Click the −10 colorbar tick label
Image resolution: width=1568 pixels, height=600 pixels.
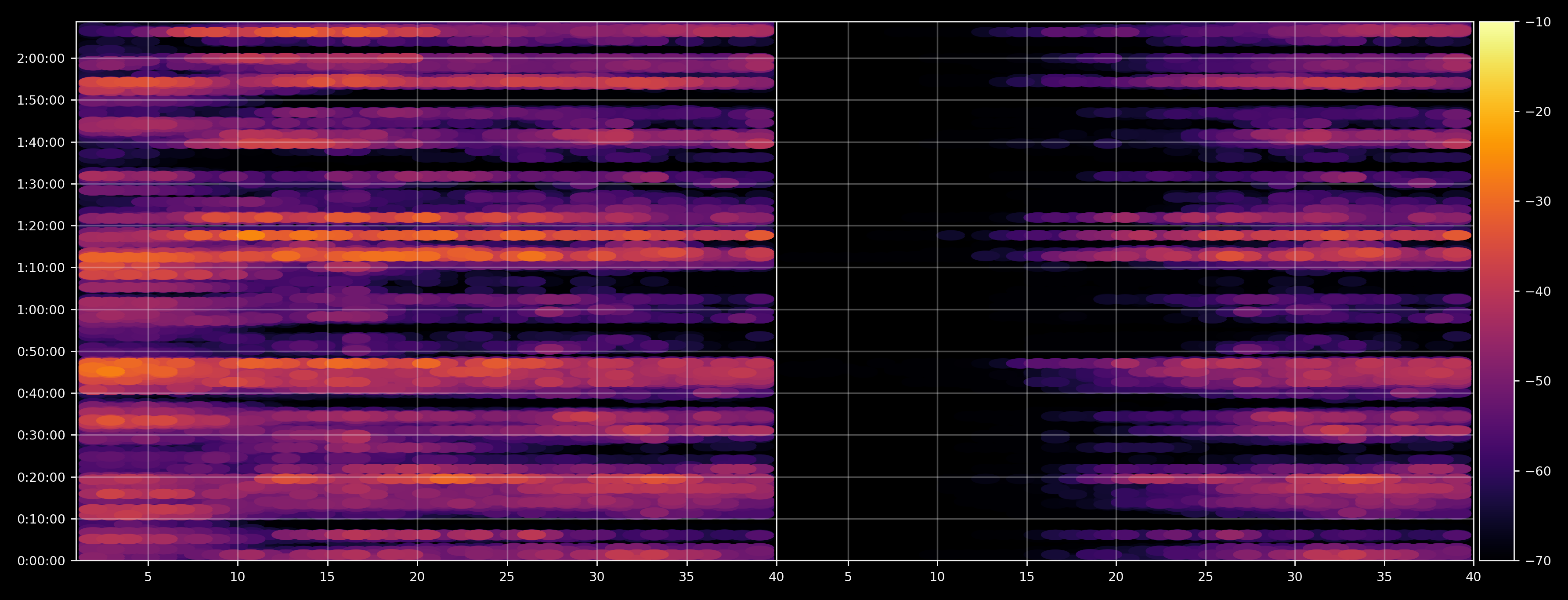tap(1538, 22)
